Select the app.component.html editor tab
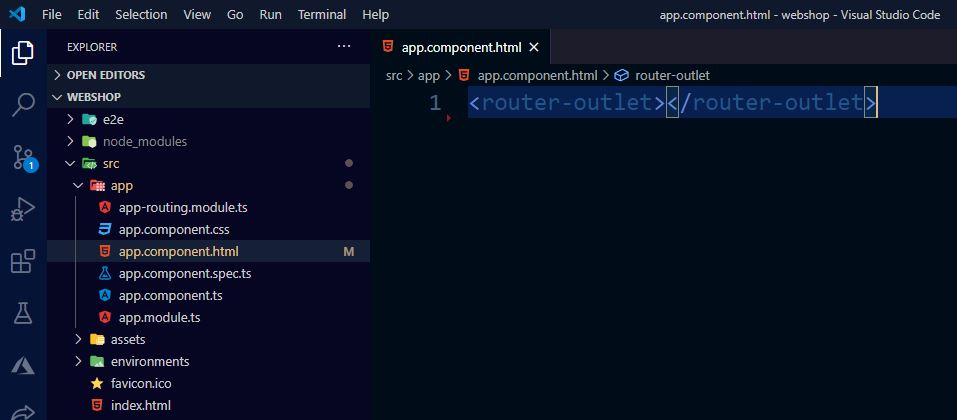Screen dimensions: 957x420 [x=461, y=47]
